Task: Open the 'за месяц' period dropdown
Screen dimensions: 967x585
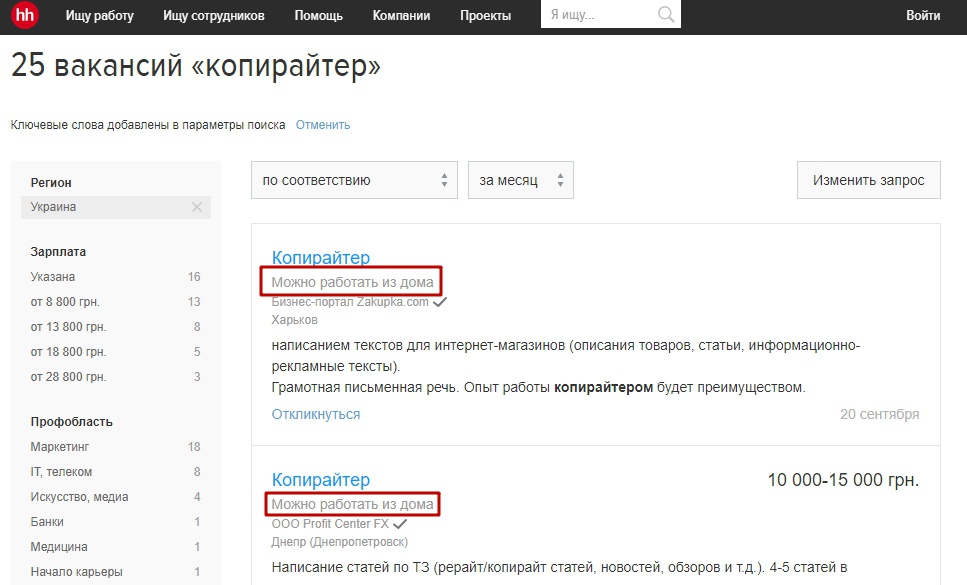Action: [520, 181]
